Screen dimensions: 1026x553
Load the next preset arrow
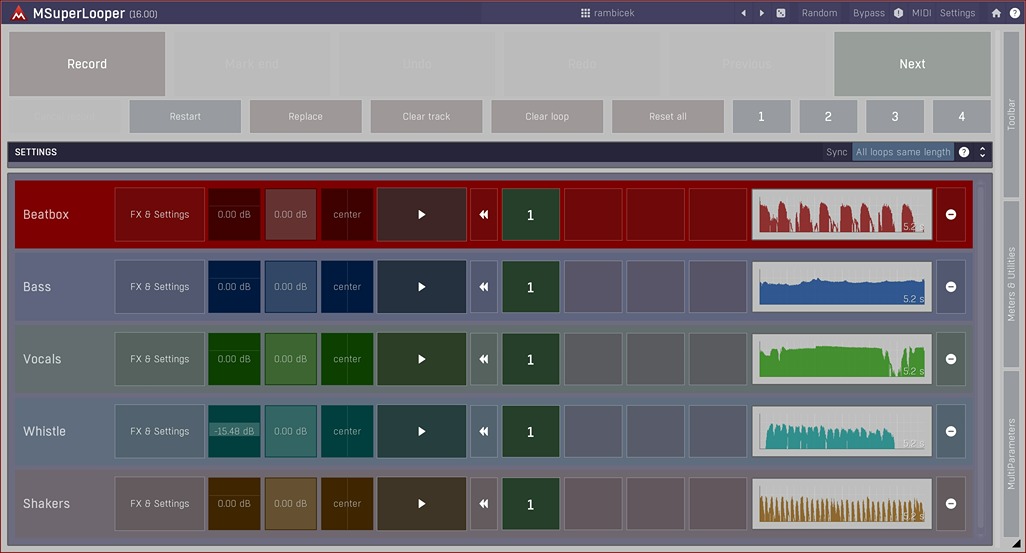761,13
